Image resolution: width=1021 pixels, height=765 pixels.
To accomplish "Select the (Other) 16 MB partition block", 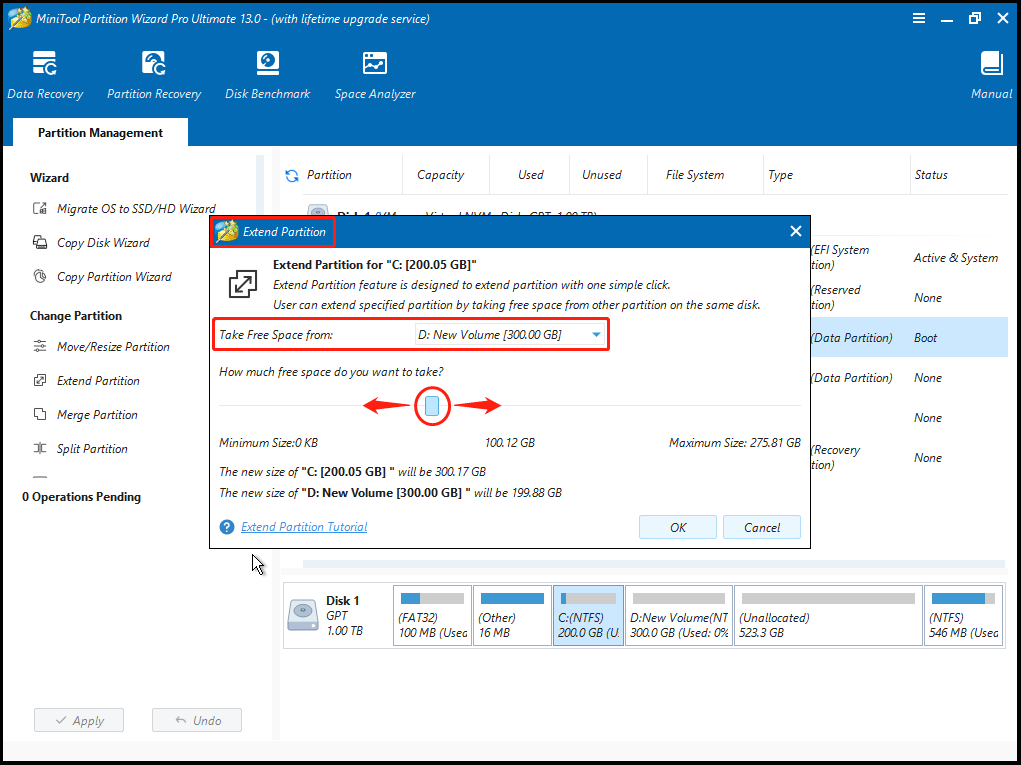I will [512, 615].
